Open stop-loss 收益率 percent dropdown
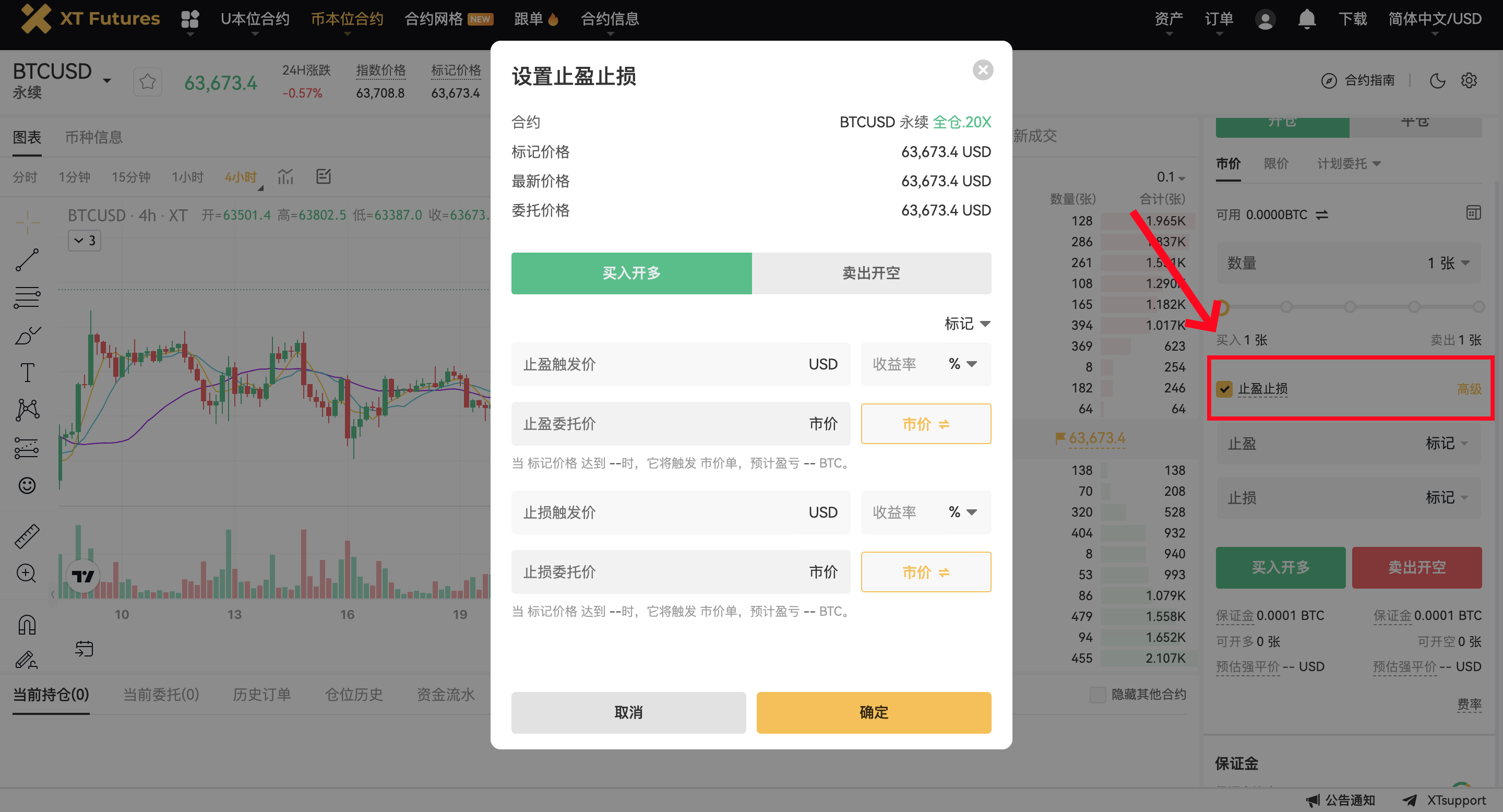Screen dimensions: 1503x812 coord(962,512)
